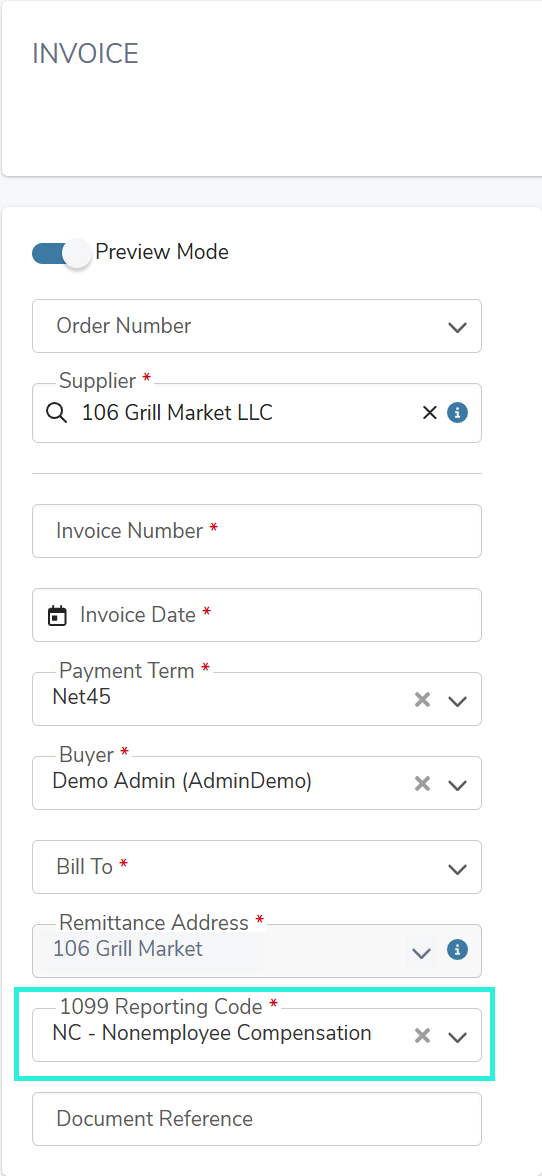Expand the Buyer dropdown arrow
Viewport: 542px width, 1176px height.
pos(457,785)
